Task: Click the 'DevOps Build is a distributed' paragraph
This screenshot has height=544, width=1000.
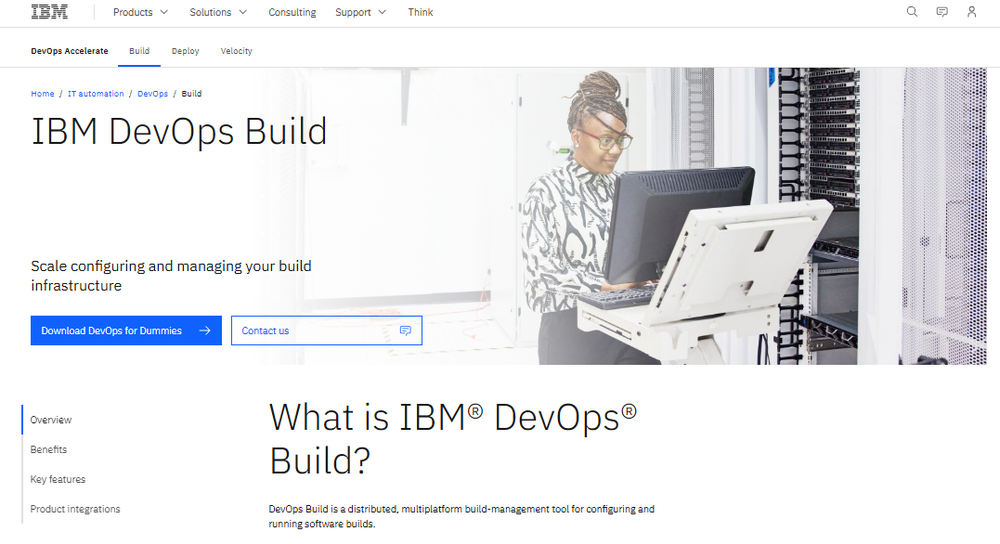Action: (461, 517)
